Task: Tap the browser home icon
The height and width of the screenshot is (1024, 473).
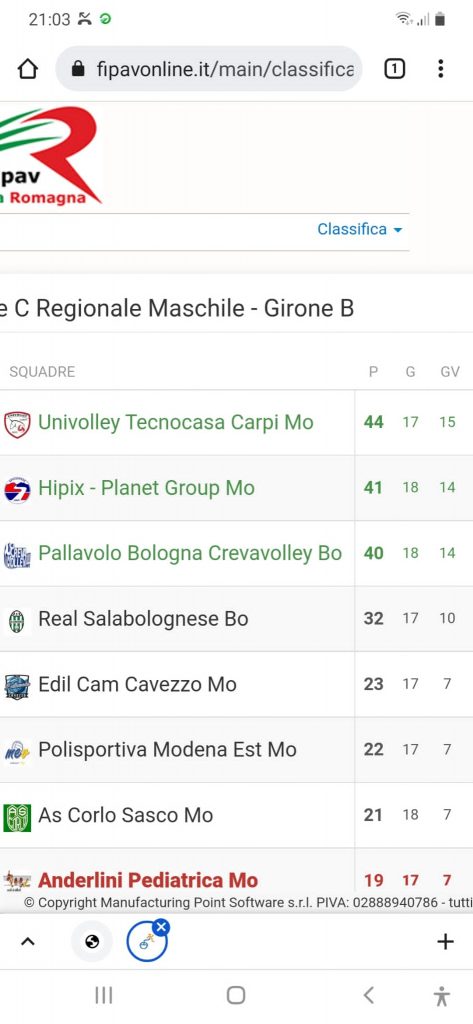Action: pos(27,69)
